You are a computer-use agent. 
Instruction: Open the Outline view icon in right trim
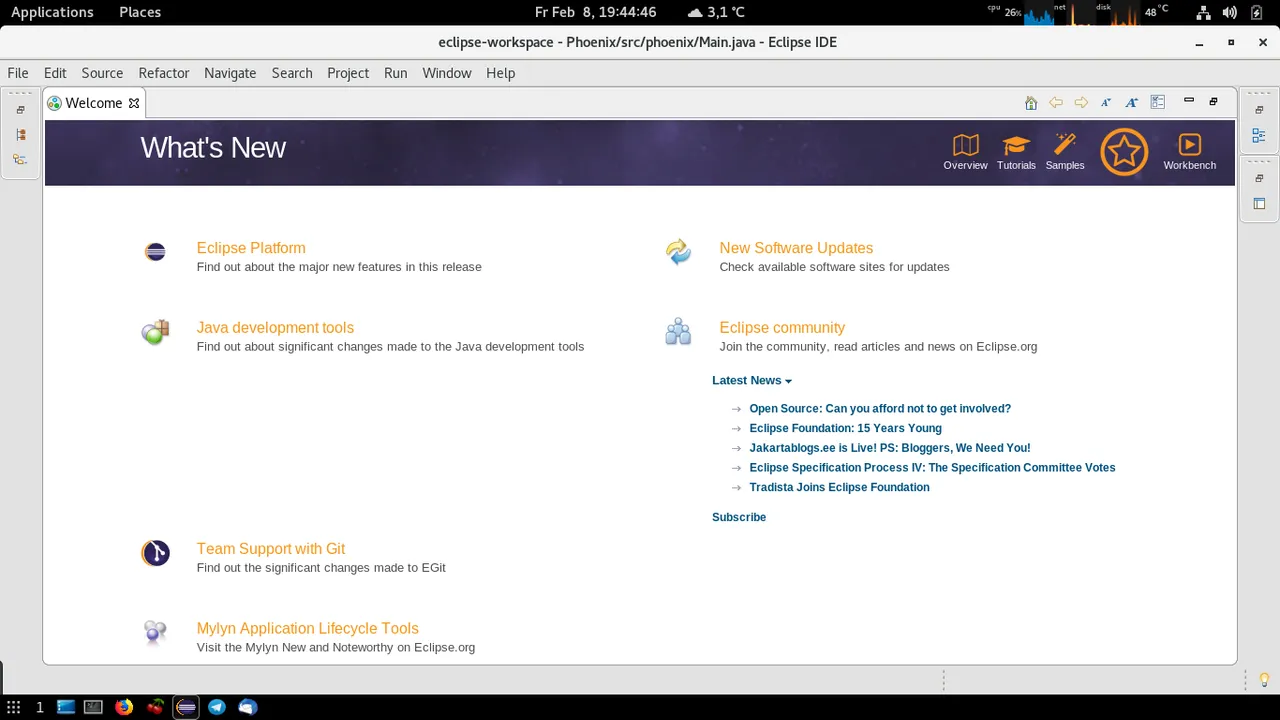1259,134
